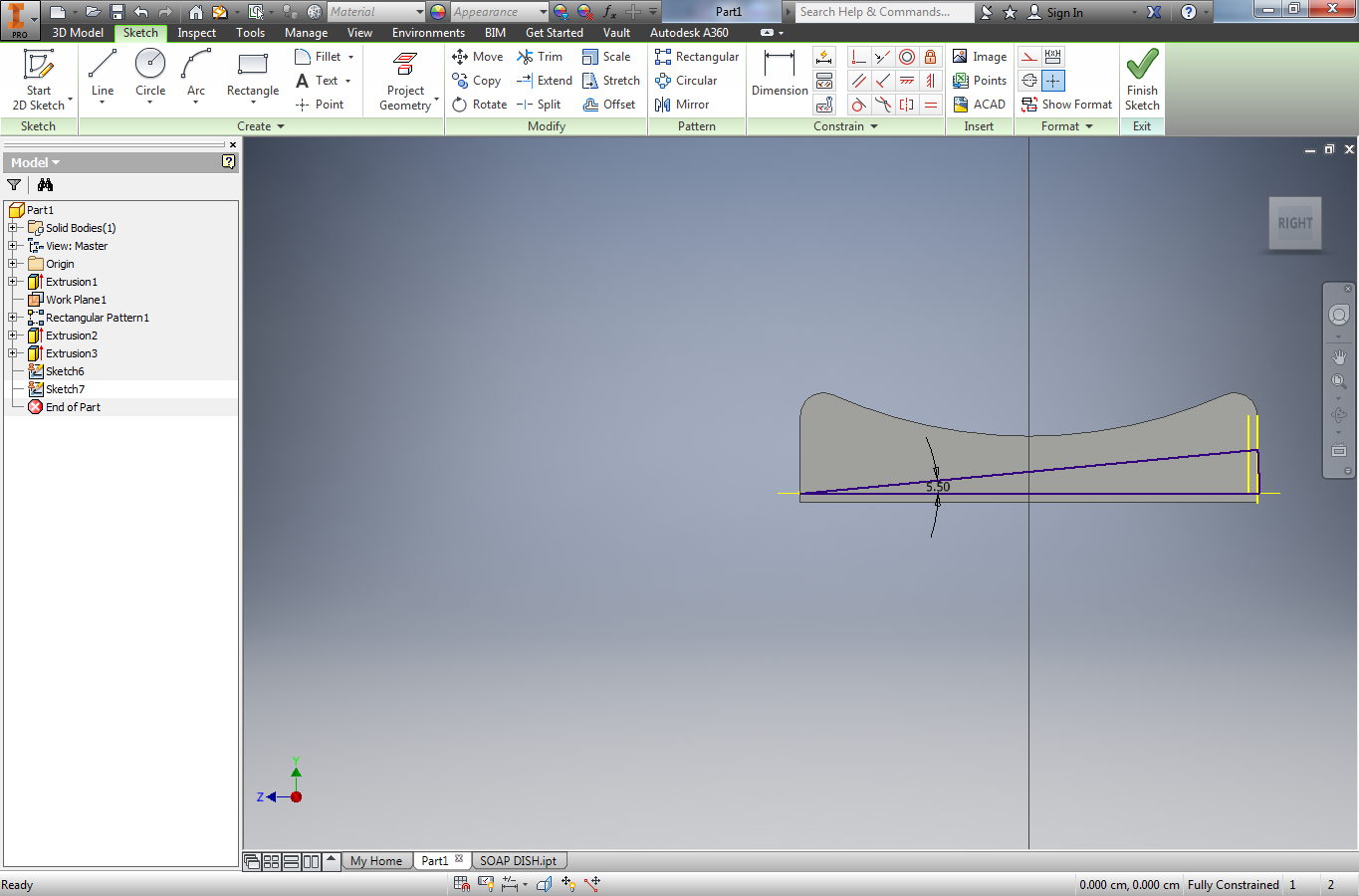Toggle the first snap icon in status bar
The width and height of the screenshot is (1359, 896).
point(461,883)
